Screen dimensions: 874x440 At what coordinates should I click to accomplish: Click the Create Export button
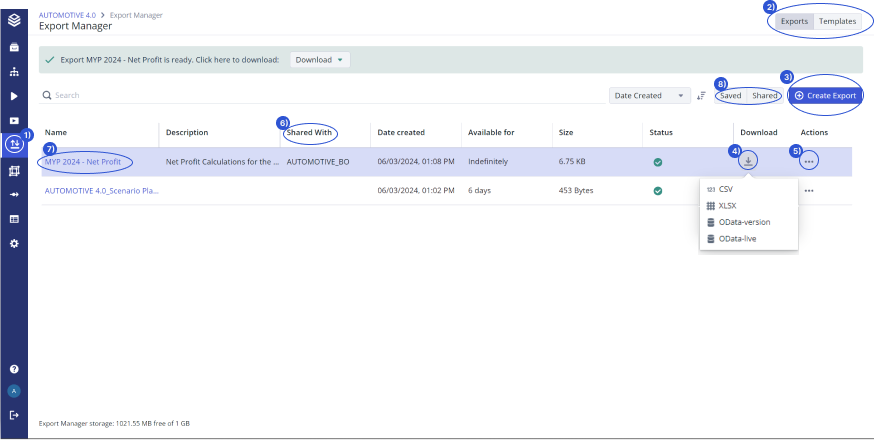pyautogui.click(x=825, y=96)
